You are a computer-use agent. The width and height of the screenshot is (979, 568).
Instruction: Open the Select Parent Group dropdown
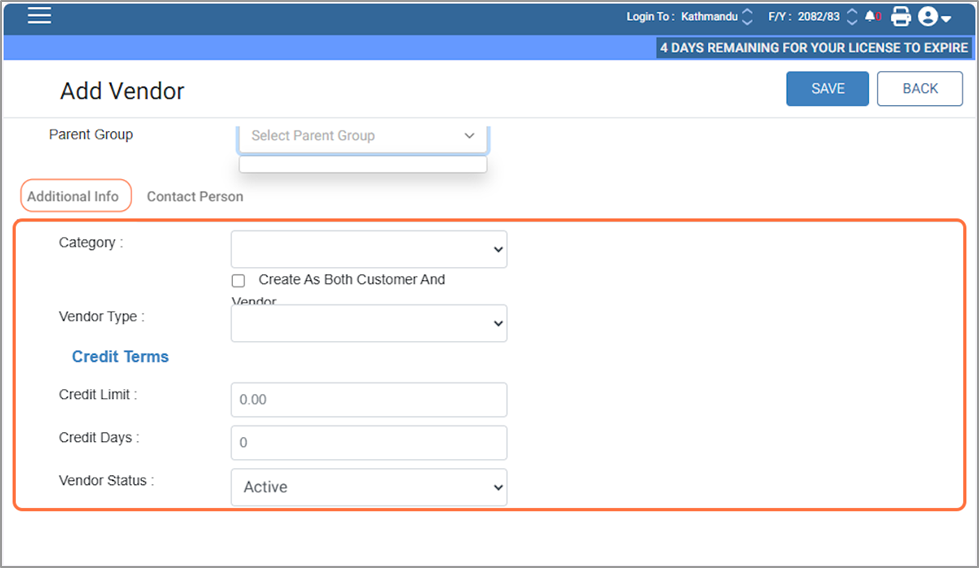tap(363, 136)
